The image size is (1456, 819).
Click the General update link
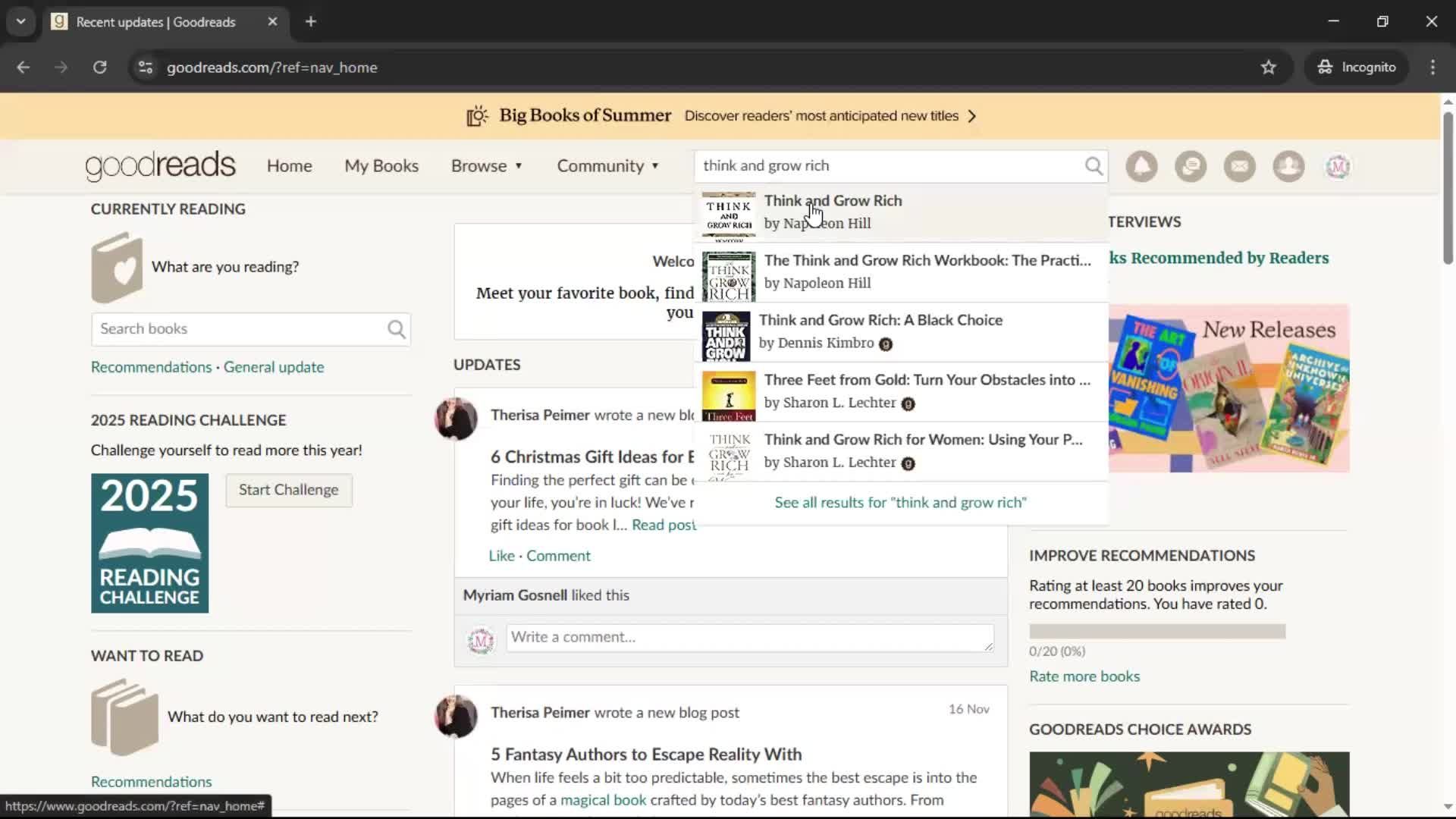click(x=274, y=367)
